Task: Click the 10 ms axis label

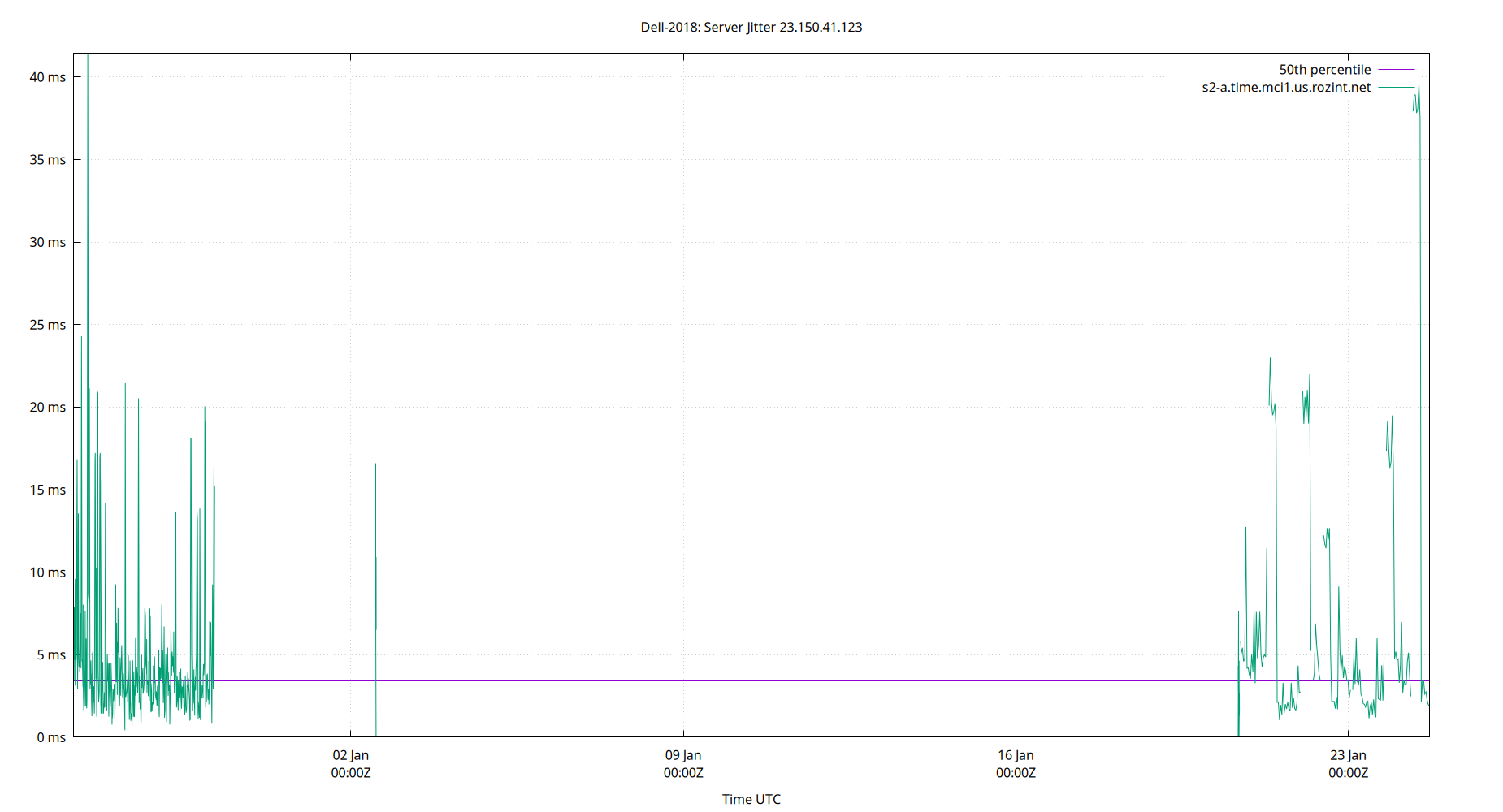Action: point(48,572)
